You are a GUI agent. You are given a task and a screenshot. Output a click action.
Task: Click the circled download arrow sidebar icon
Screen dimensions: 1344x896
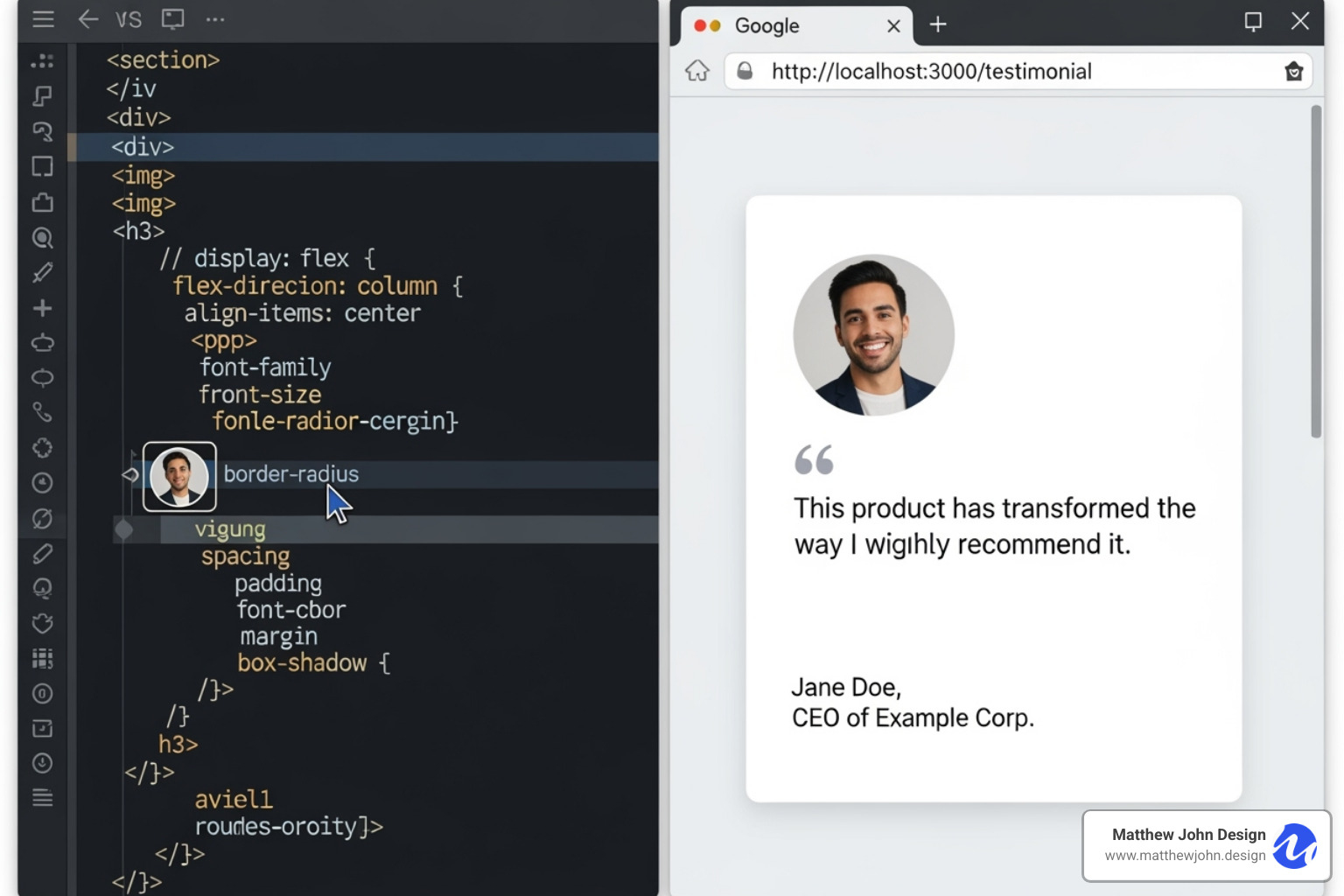(42, 763)
